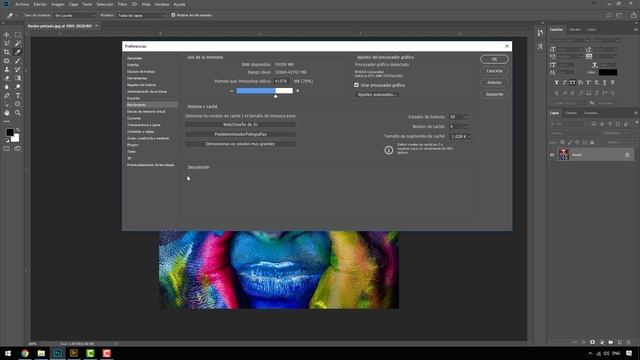Select the Move tool
640x360 pixels.
point(7,35)
